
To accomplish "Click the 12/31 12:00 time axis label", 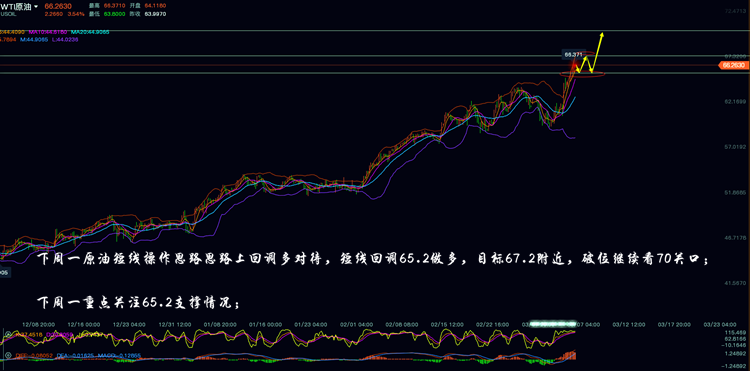I will [175, 325].
